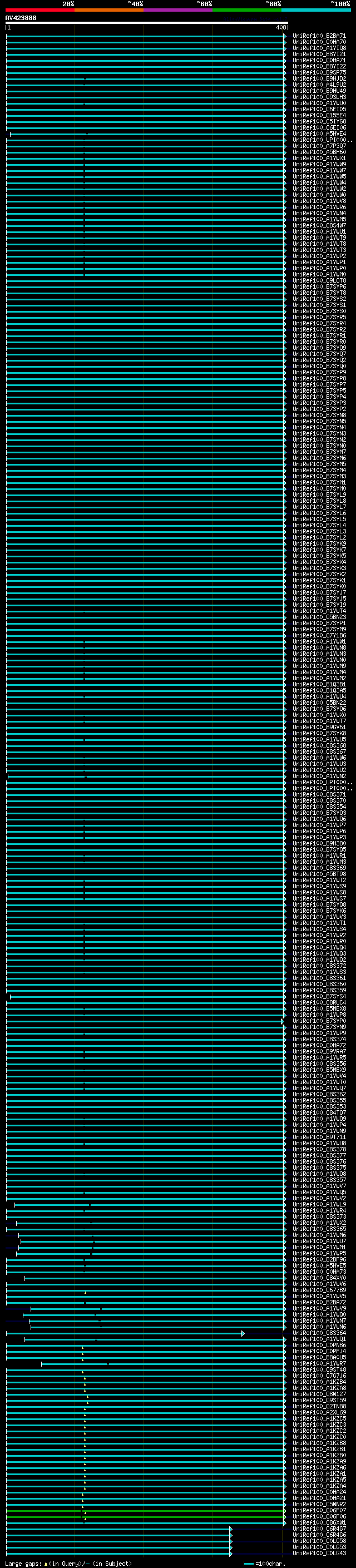Select subject label UniRef100_A2XL69
Screen dimensions: 356x1568
click(x=319, y=1413)
